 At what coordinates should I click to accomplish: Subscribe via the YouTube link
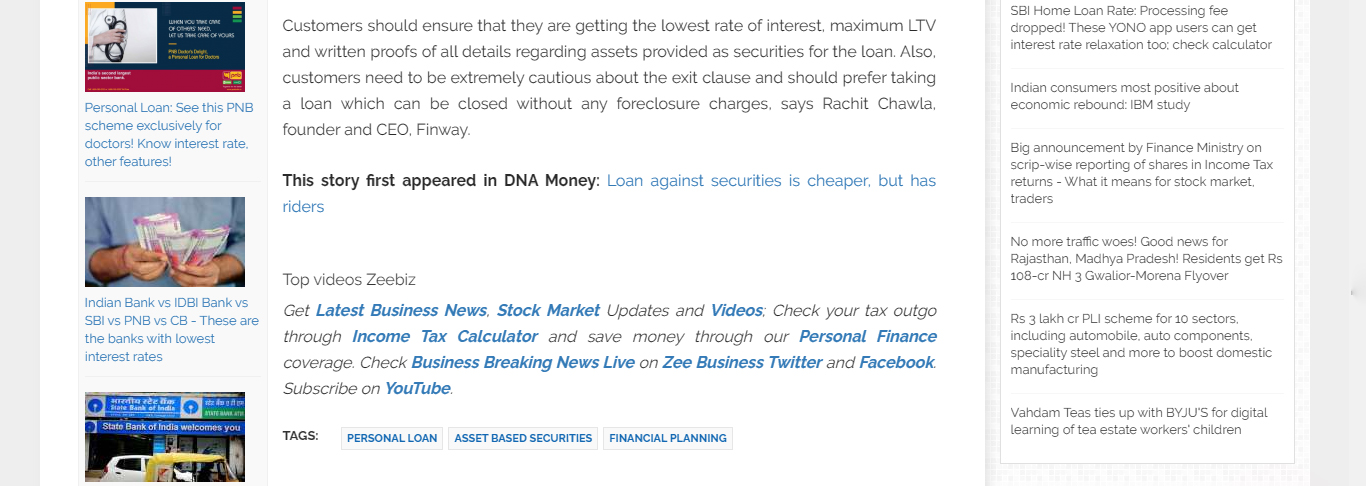click(417, 389)
